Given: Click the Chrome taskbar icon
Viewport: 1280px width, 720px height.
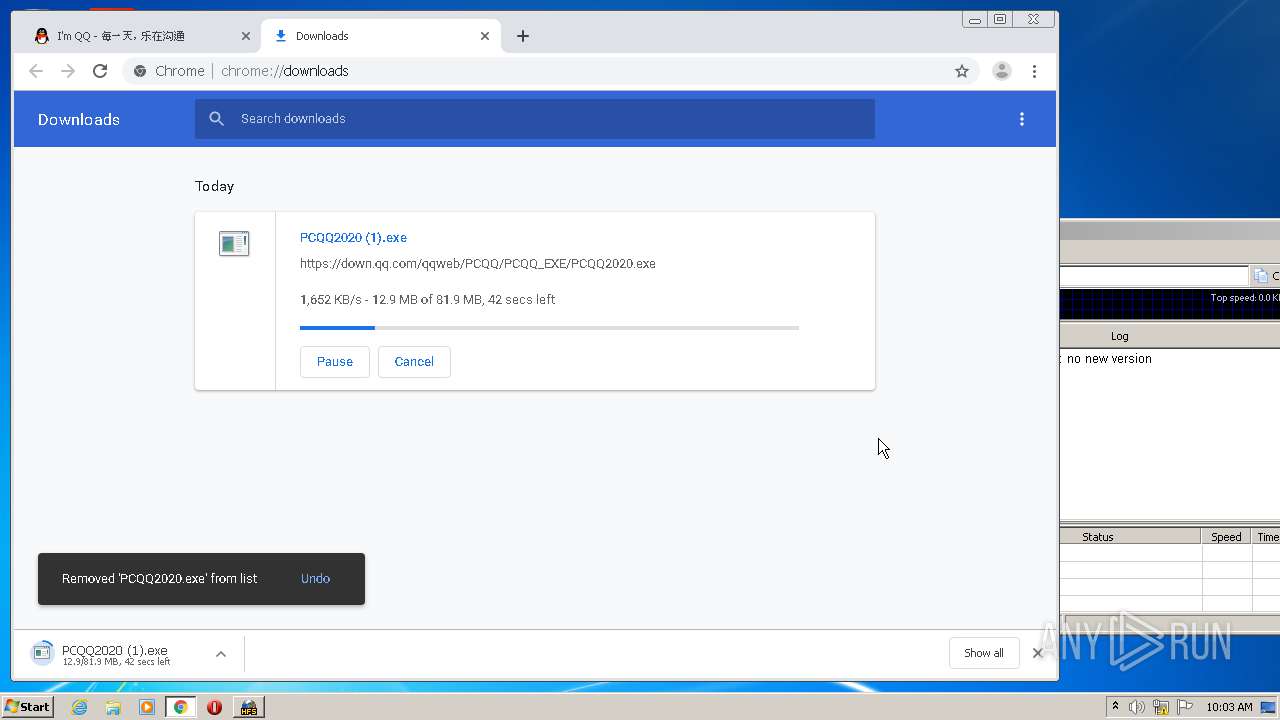Looking at the screenshot, I should [x=180, y=707].
